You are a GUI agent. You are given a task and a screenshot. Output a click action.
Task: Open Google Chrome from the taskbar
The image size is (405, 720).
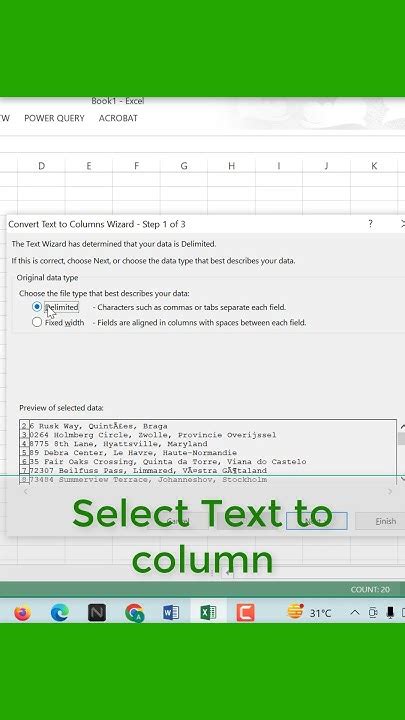[134, 613]
